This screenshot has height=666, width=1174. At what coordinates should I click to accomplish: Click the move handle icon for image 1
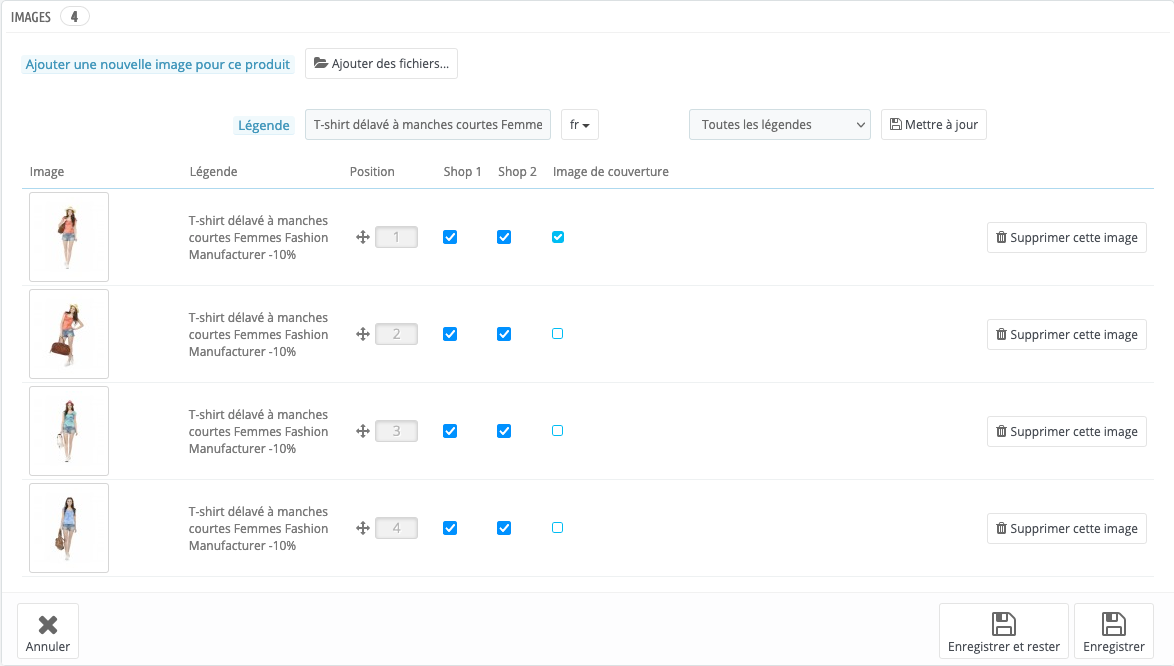(363, 237)
